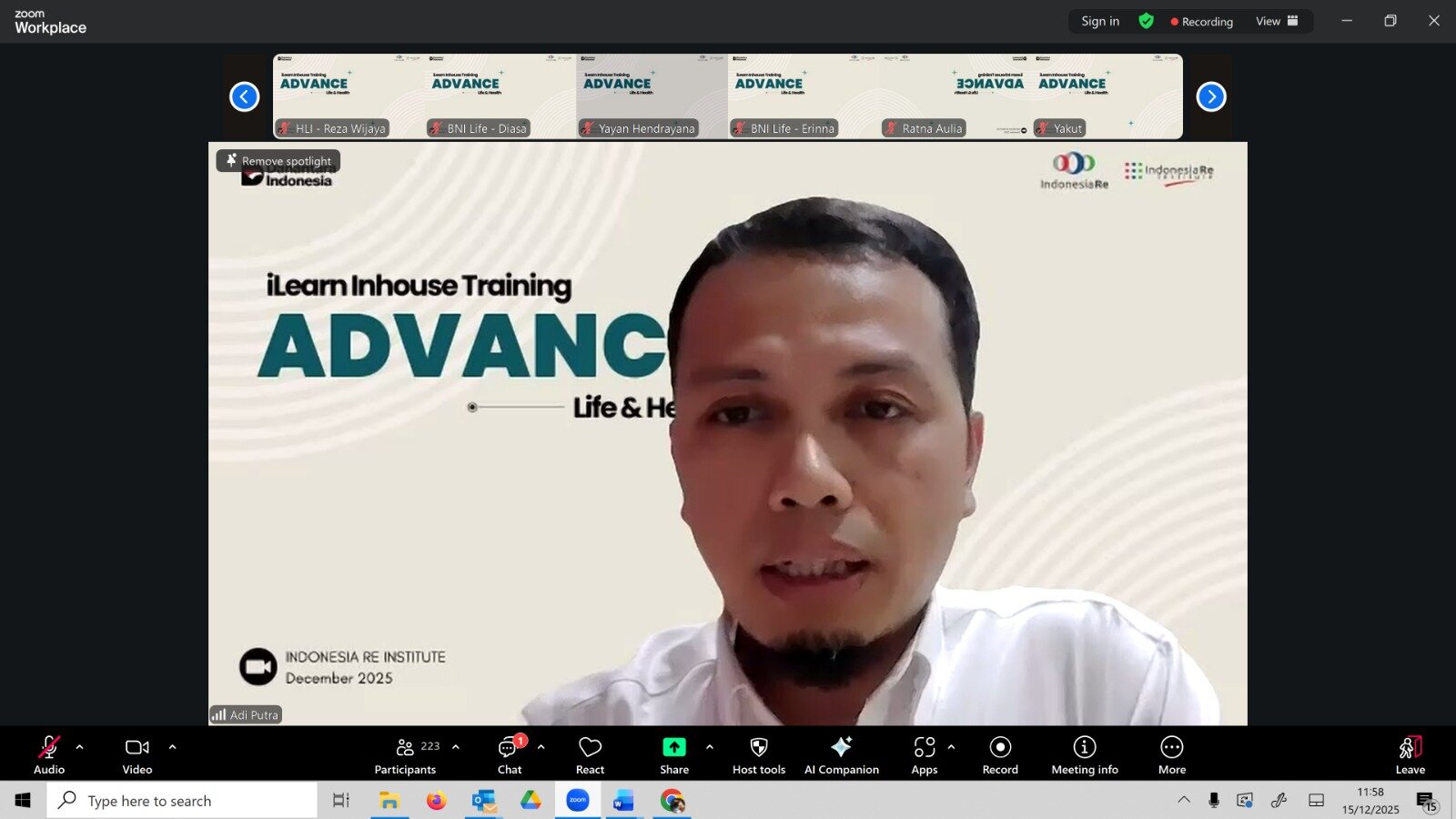Open More options in meeting toolbar

click(1171, 754)
